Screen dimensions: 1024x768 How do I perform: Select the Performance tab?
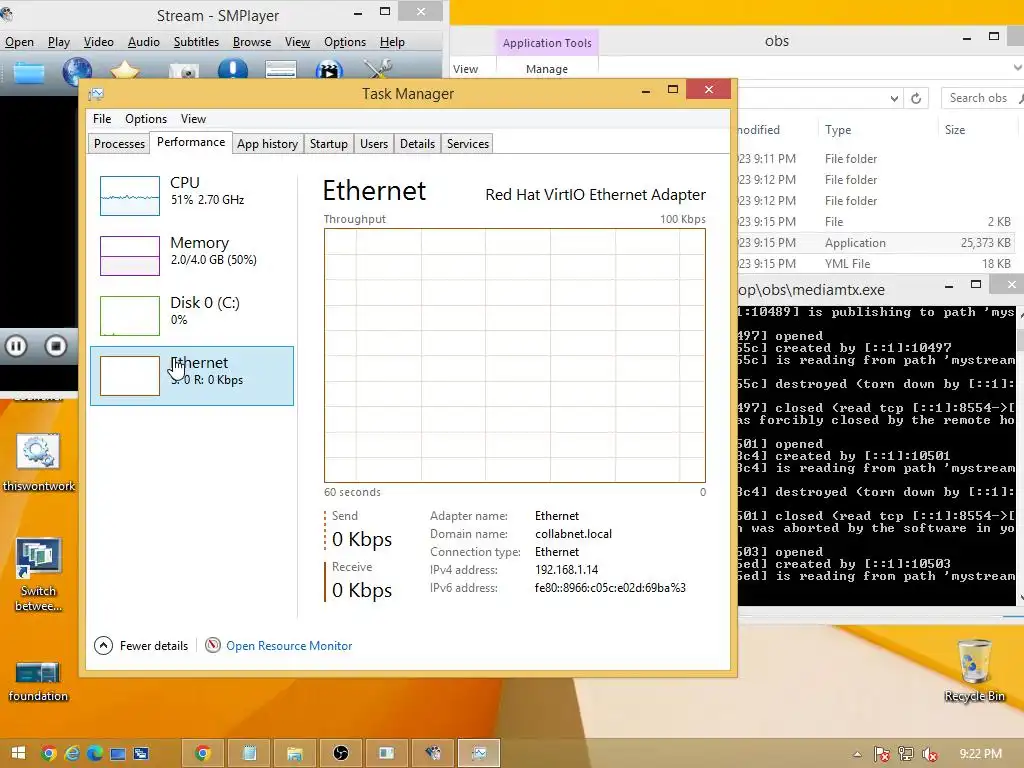191,142
